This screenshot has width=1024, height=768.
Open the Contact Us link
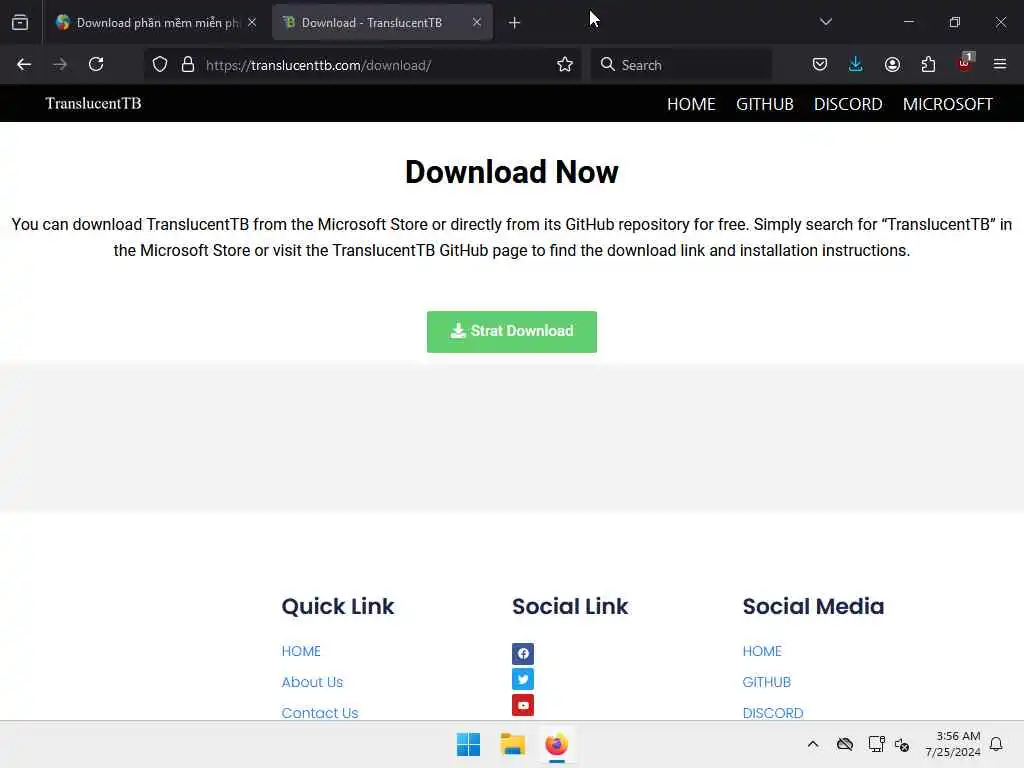(x=320, y=712)
